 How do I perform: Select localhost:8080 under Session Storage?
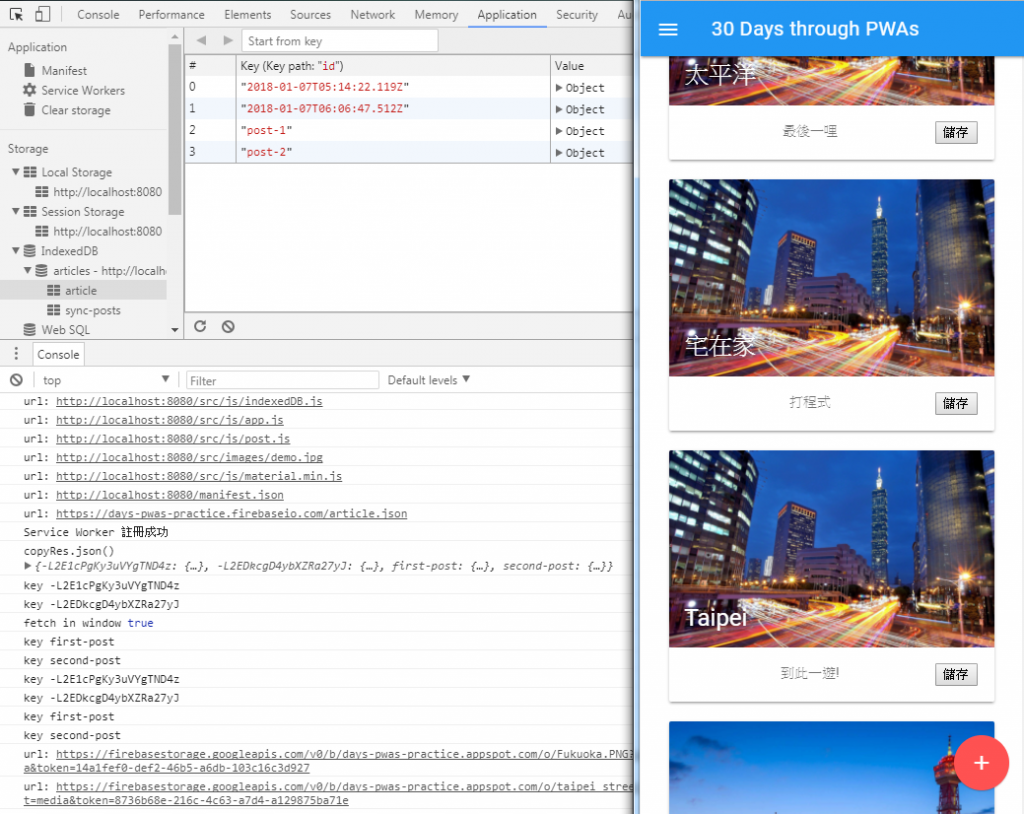click(x=107, y=231)
